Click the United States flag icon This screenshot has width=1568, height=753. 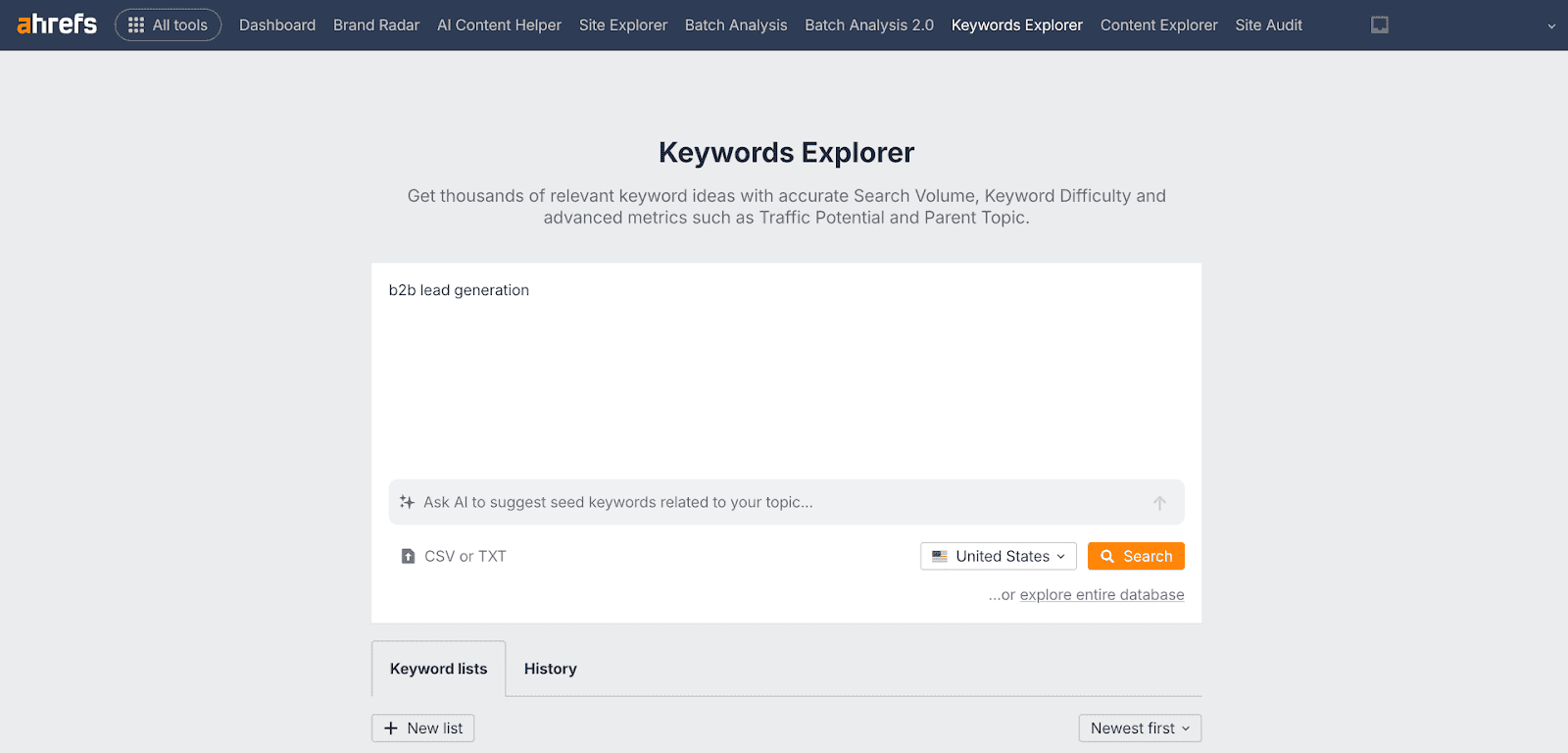(940, 556)
